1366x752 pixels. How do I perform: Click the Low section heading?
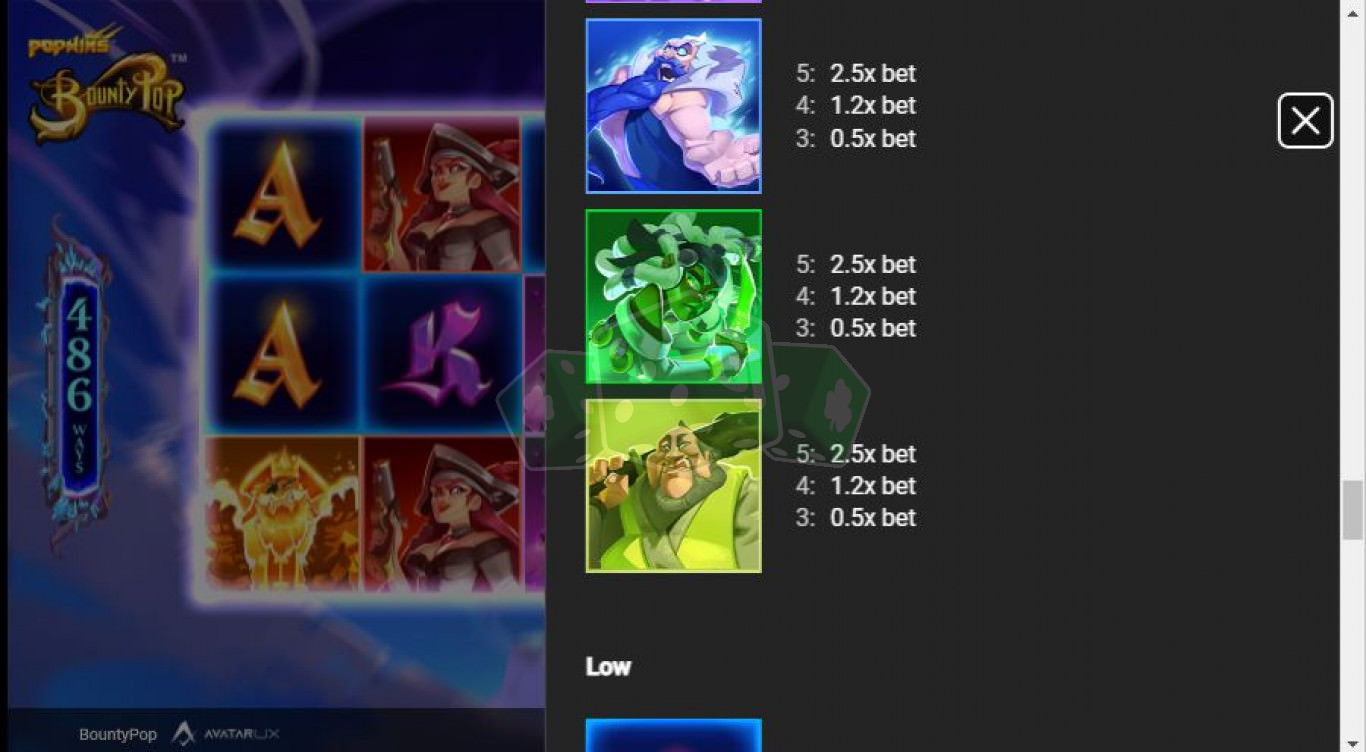[608, 667]
